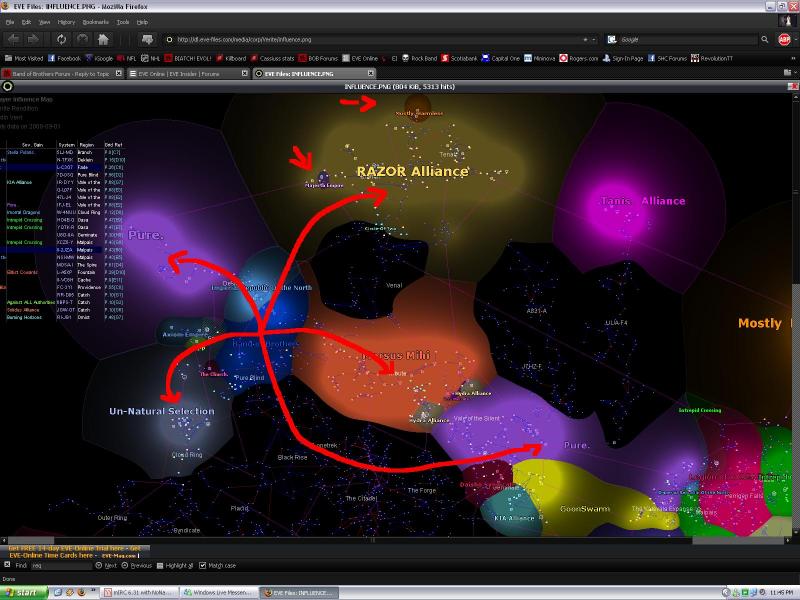Close the find bar with X

point(7,565)
